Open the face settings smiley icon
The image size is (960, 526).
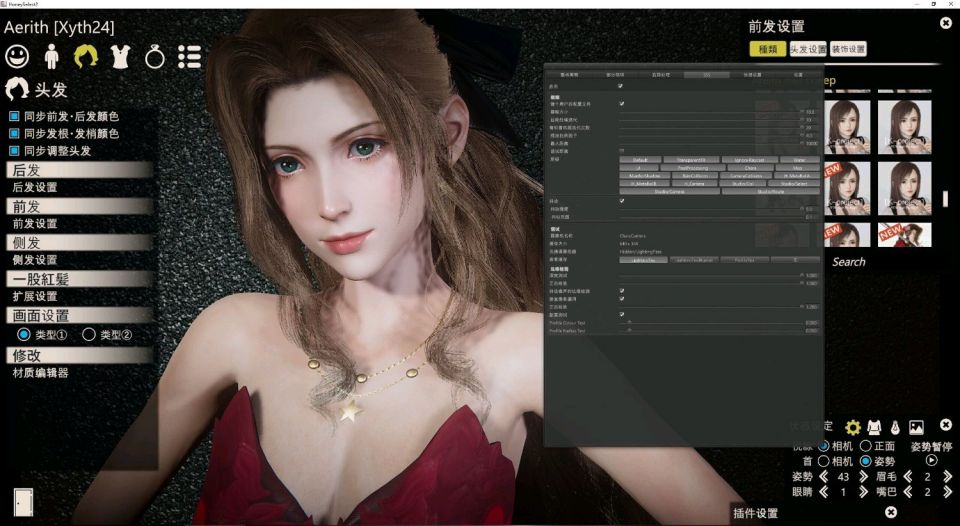pos(17,56)
